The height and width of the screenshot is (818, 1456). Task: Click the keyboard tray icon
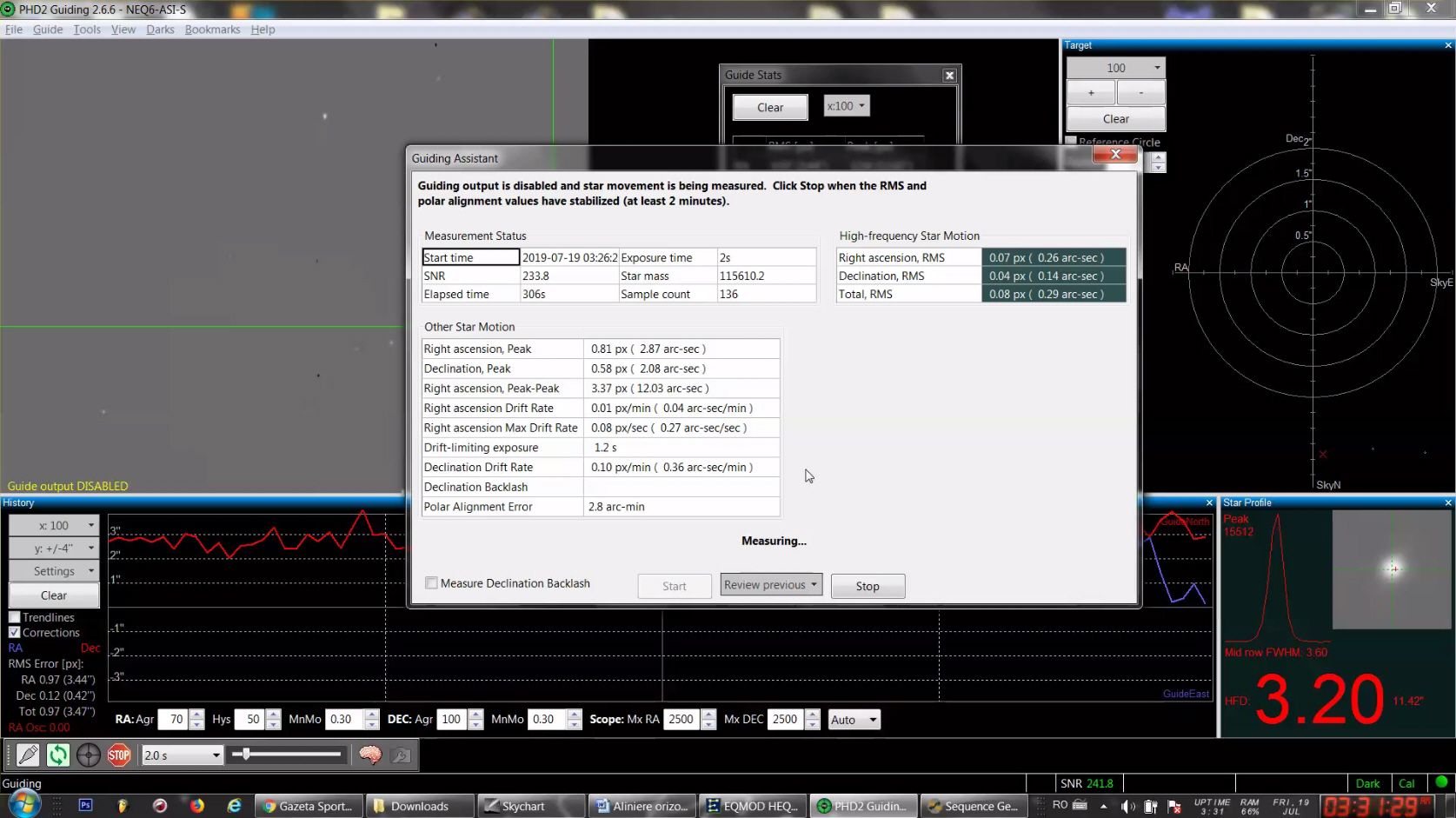(1080, 805)
